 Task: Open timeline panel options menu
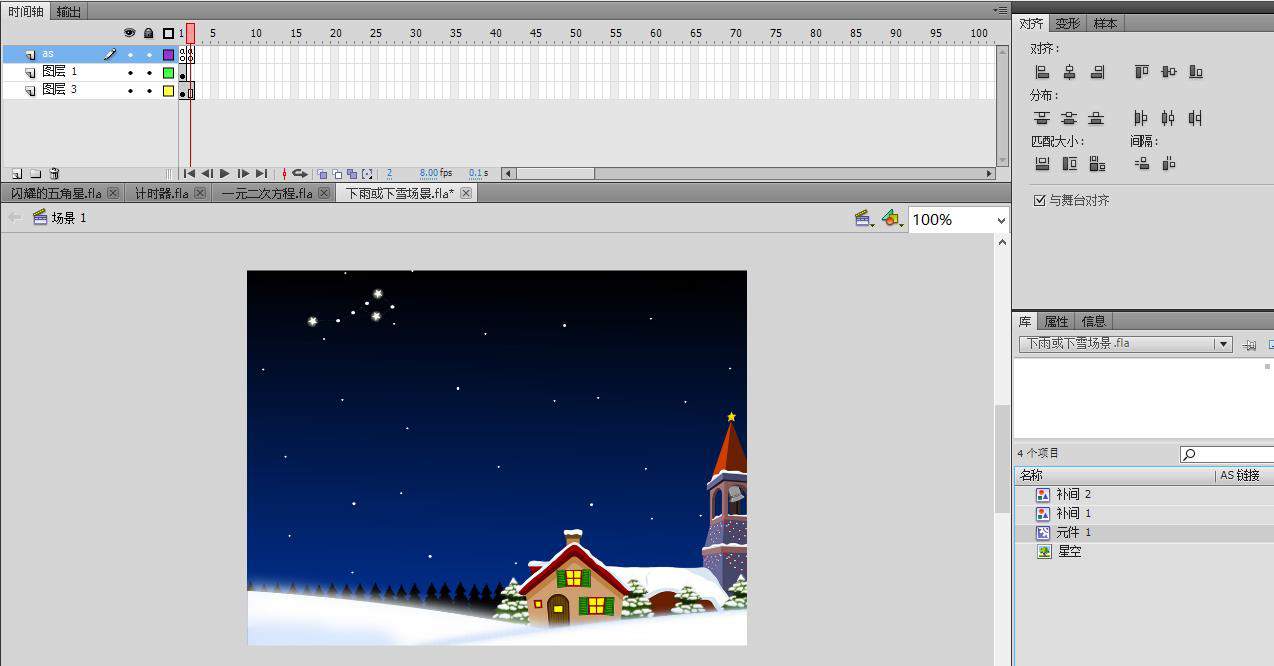[1000, 10]
